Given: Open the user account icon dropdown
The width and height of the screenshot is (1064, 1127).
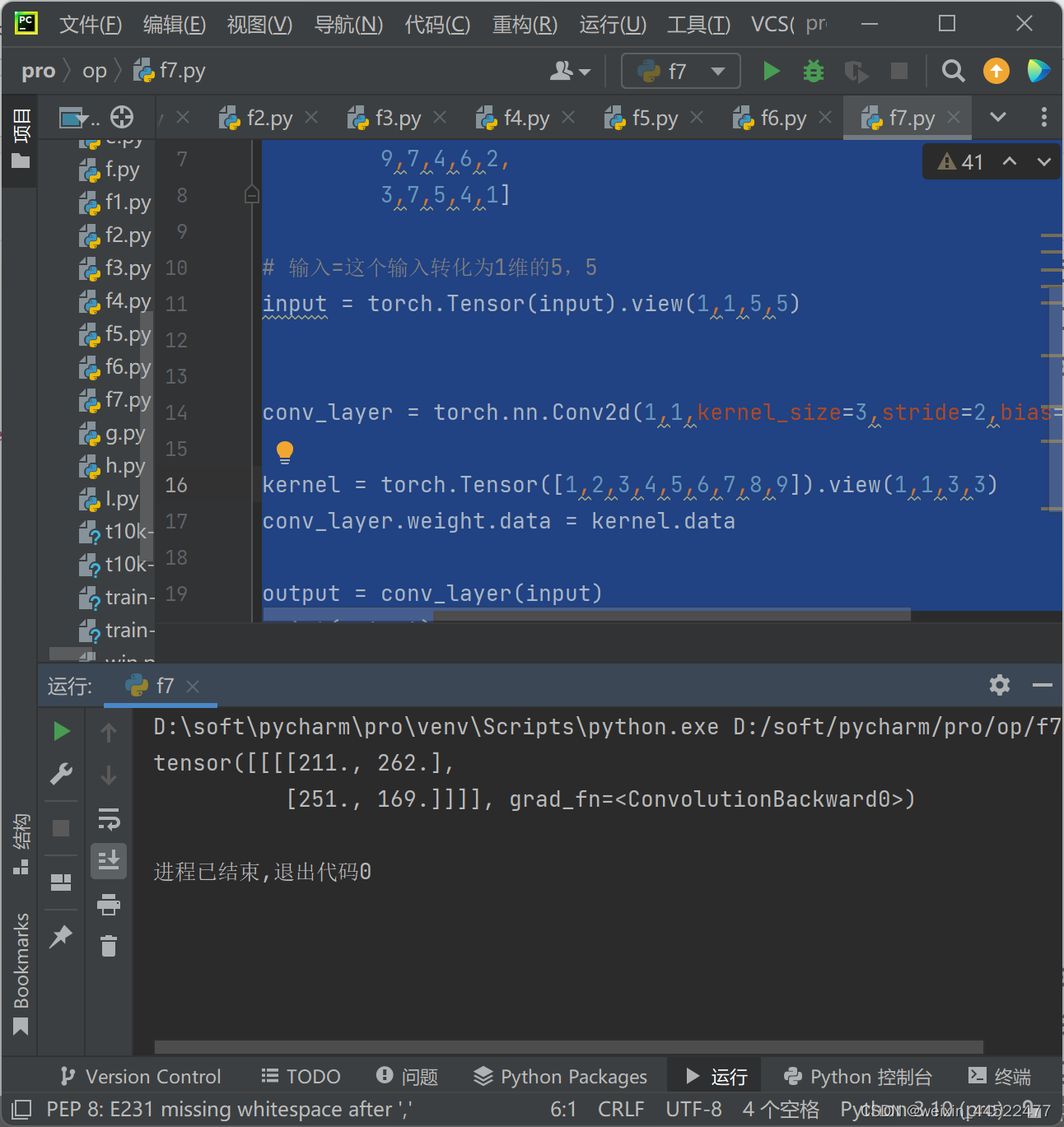Looking at the screenshot, I should click(570, 72).
